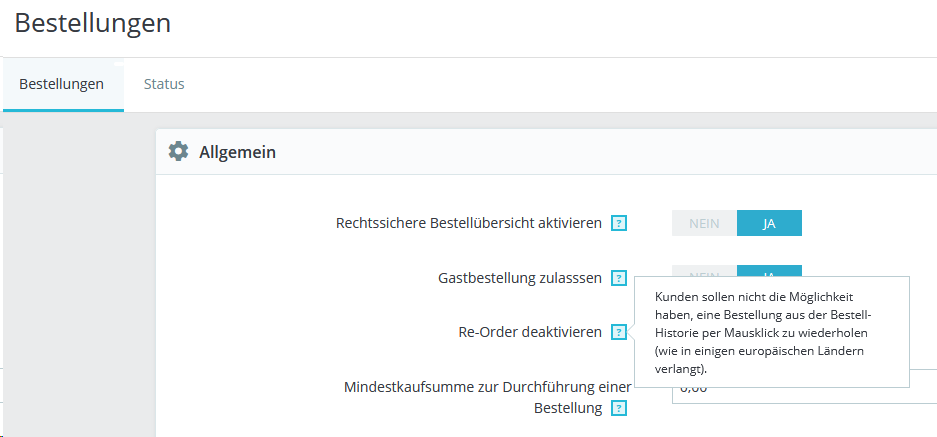Click help icon under Mindestkaufsumme label

tap(619, 408)
